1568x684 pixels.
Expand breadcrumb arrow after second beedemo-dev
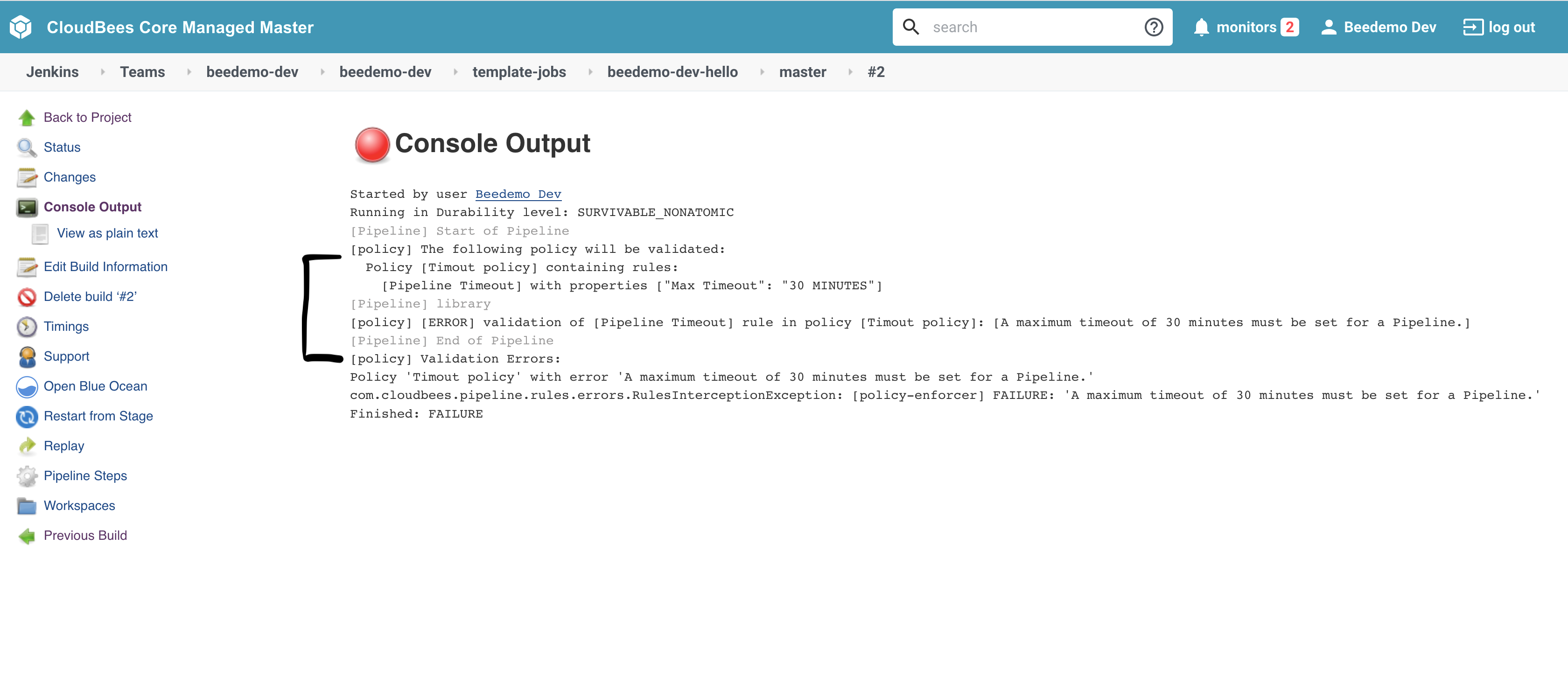click(x=455, y=72)
